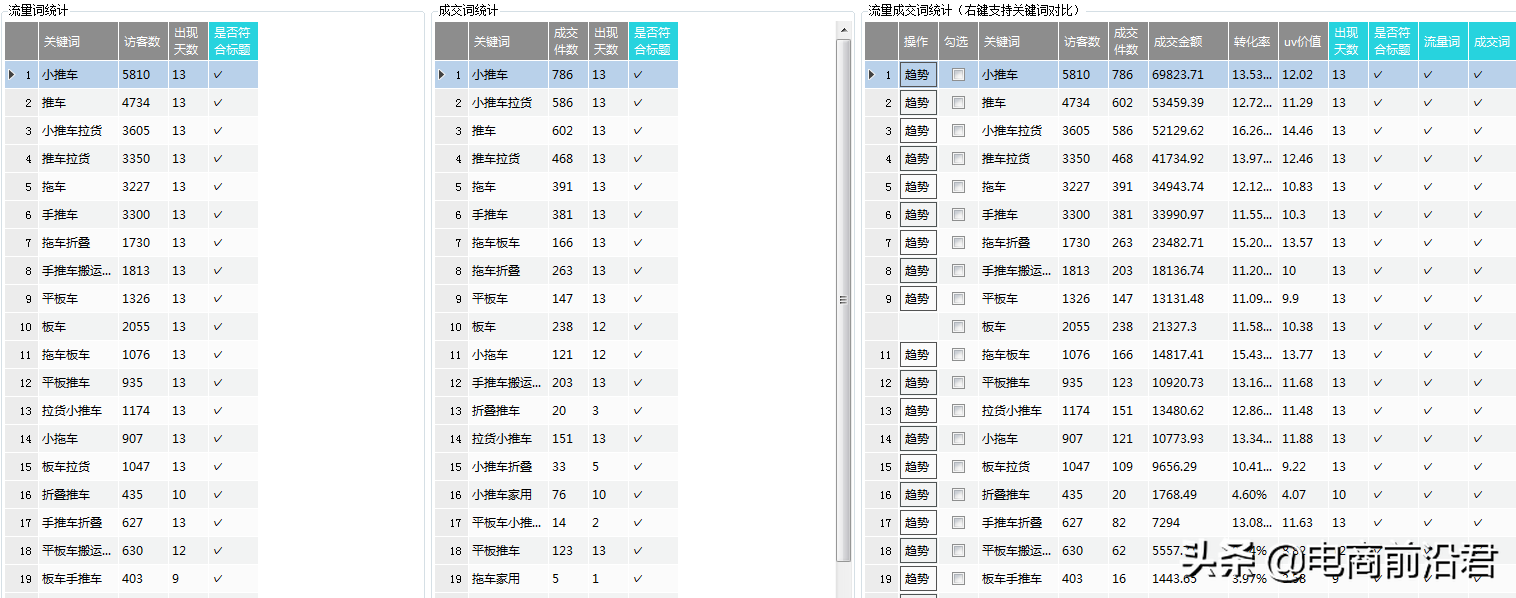Sort right table by 成交金额 header
Viewport: 1516px width, 598px height.
tap(1188, 42)
